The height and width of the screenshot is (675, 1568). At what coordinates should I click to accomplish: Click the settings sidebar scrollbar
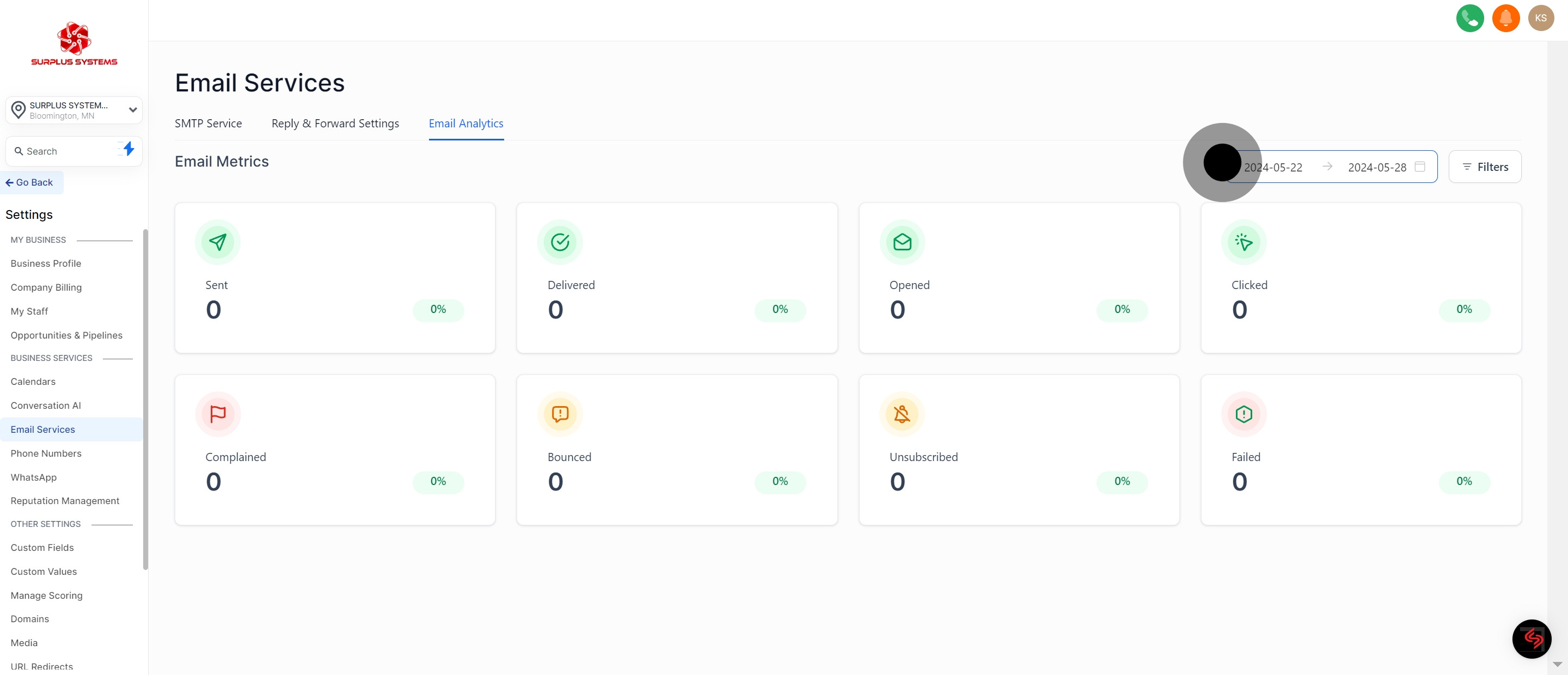coord(145,398)
